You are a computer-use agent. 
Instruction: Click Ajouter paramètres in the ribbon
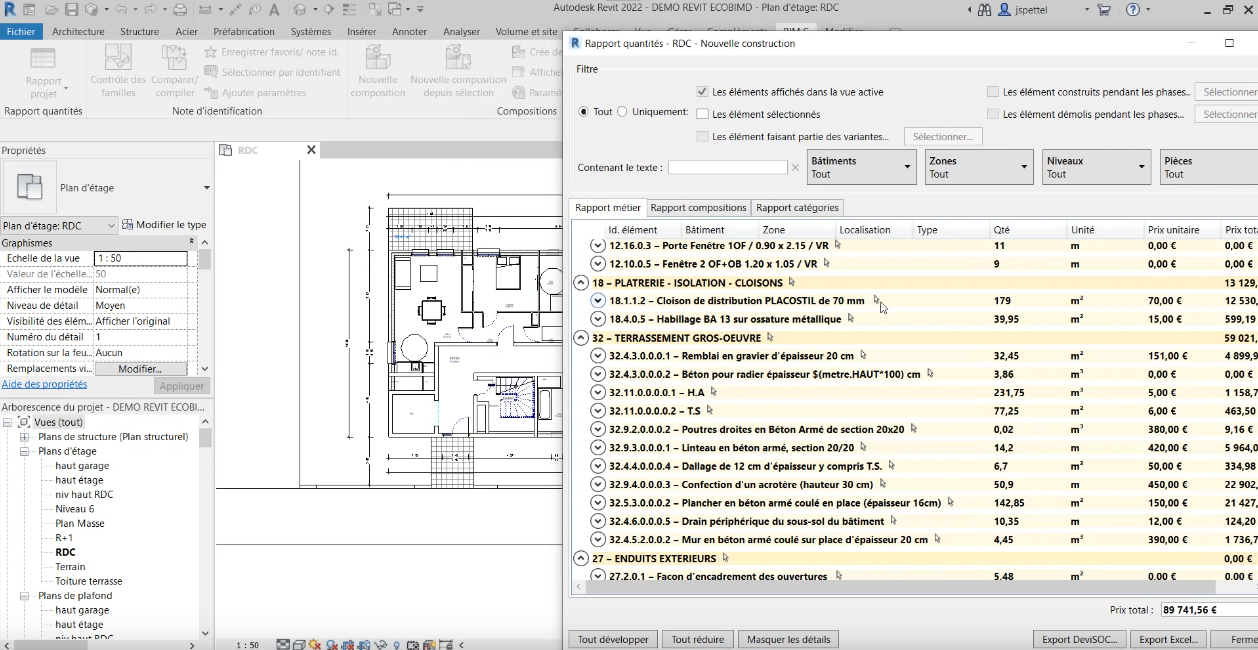click(256, 92)
